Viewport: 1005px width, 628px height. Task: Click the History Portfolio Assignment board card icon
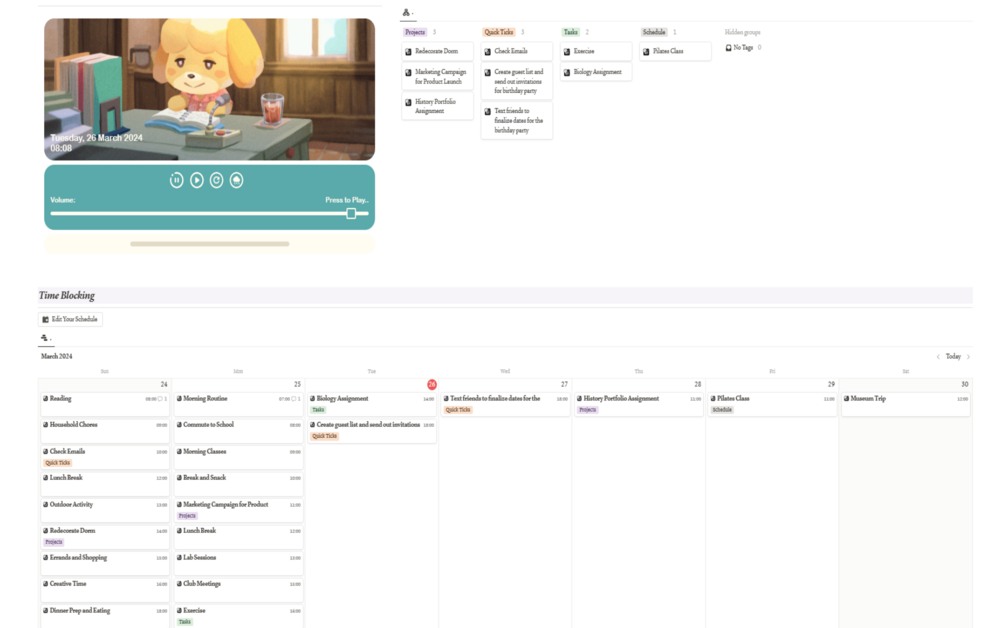[408, 102]
